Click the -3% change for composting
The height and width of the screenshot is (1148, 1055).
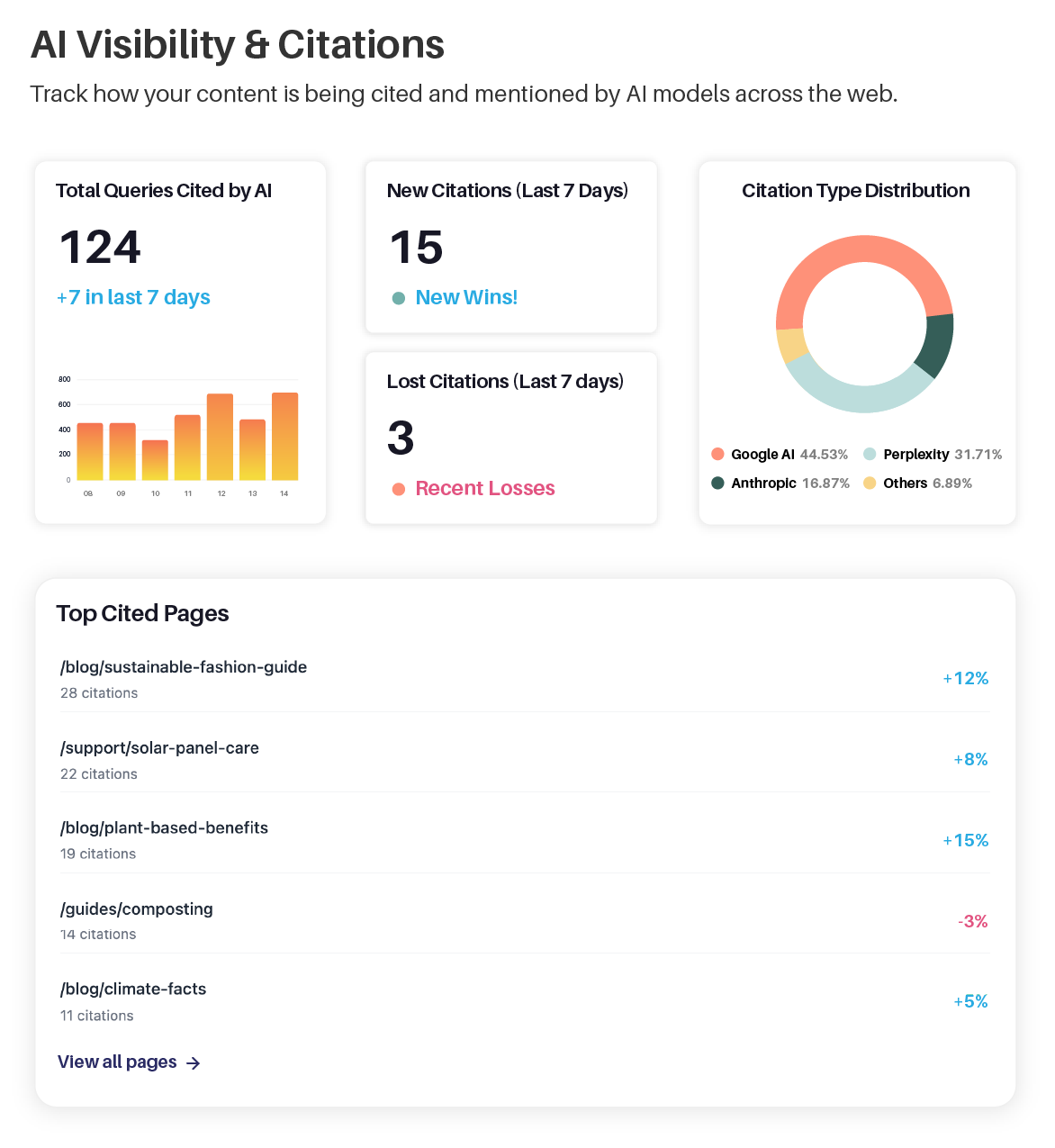[x=972, y=922]
